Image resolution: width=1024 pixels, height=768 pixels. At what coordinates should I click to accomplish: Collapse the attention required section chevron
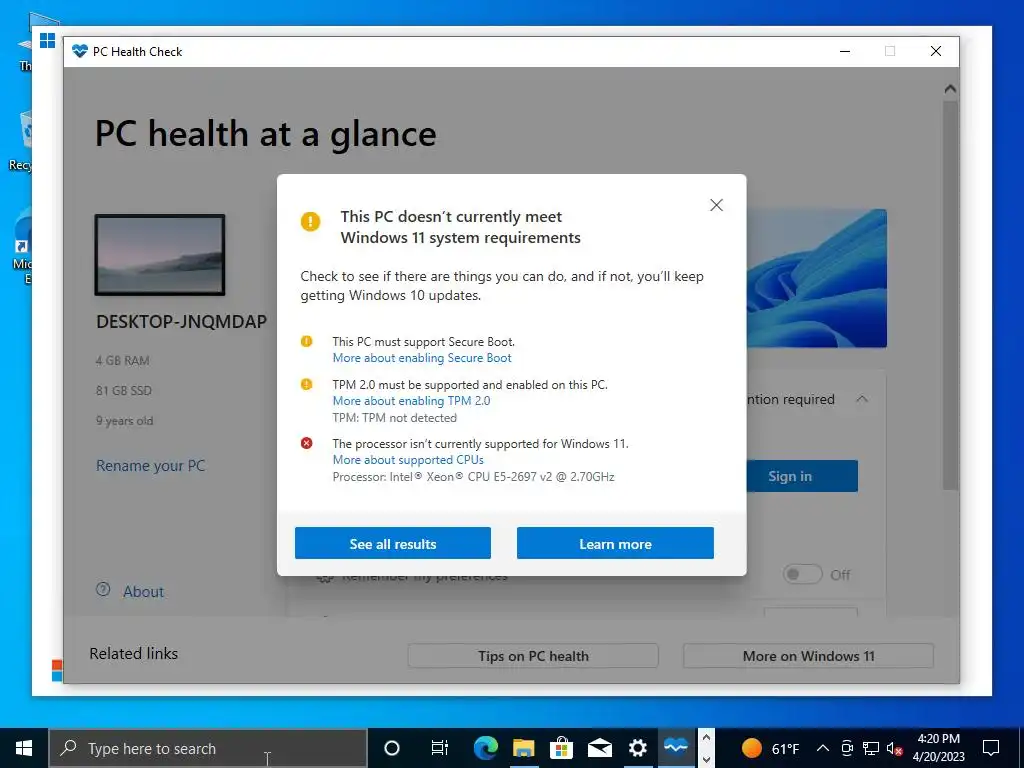click(862, 399)
